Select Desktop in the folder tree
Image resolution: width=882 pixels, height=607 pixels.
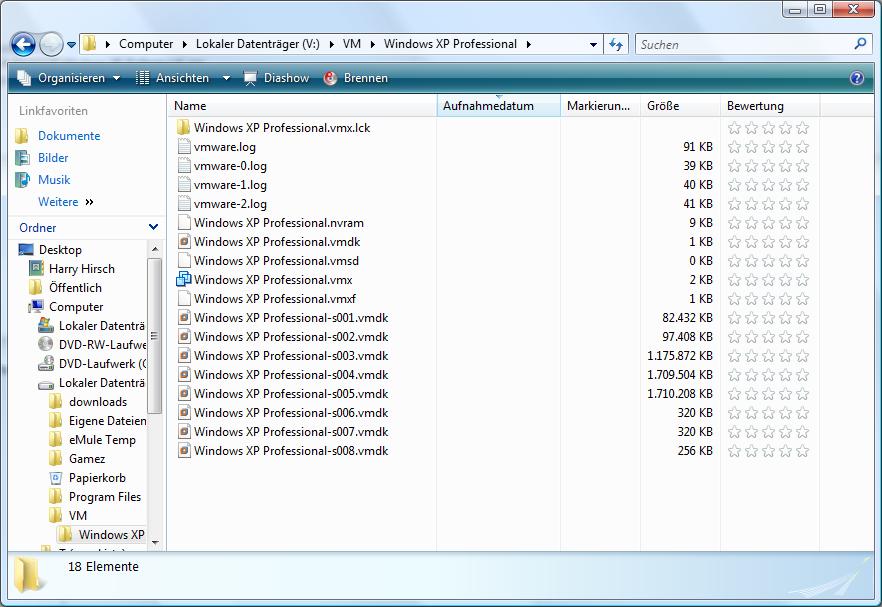60,249
